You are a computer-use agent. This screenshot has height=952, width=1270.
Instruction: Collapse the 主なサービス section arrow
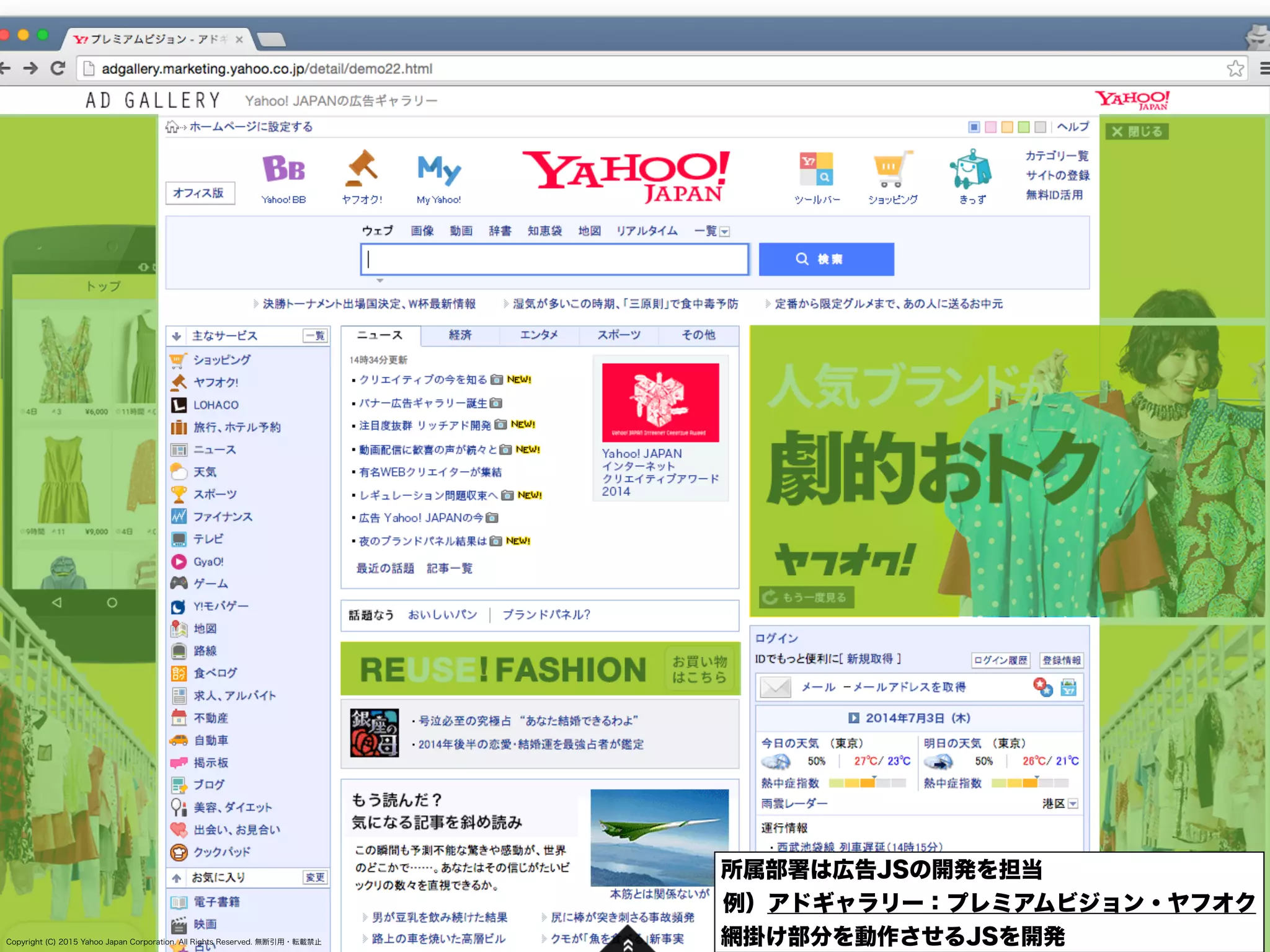(x=177, y=336)
